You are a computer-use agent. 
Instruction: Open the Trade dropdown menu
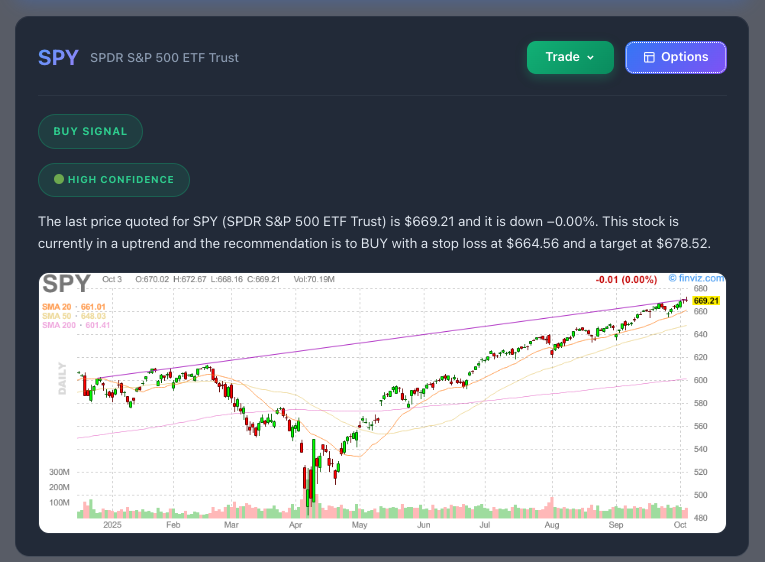pos(569,57)
